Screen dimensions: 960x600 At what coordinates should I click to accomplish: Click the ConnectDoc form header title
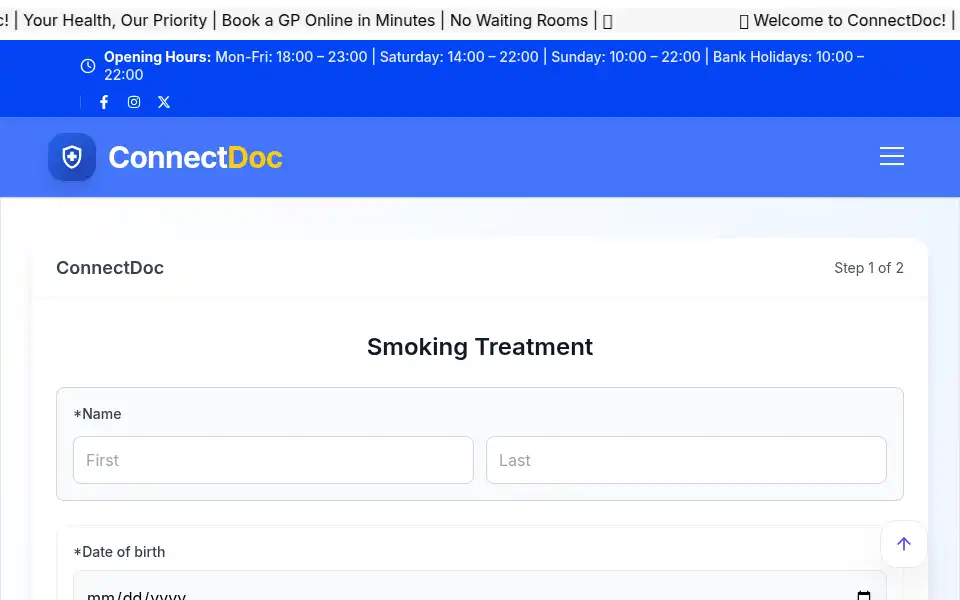click(110, 268)
